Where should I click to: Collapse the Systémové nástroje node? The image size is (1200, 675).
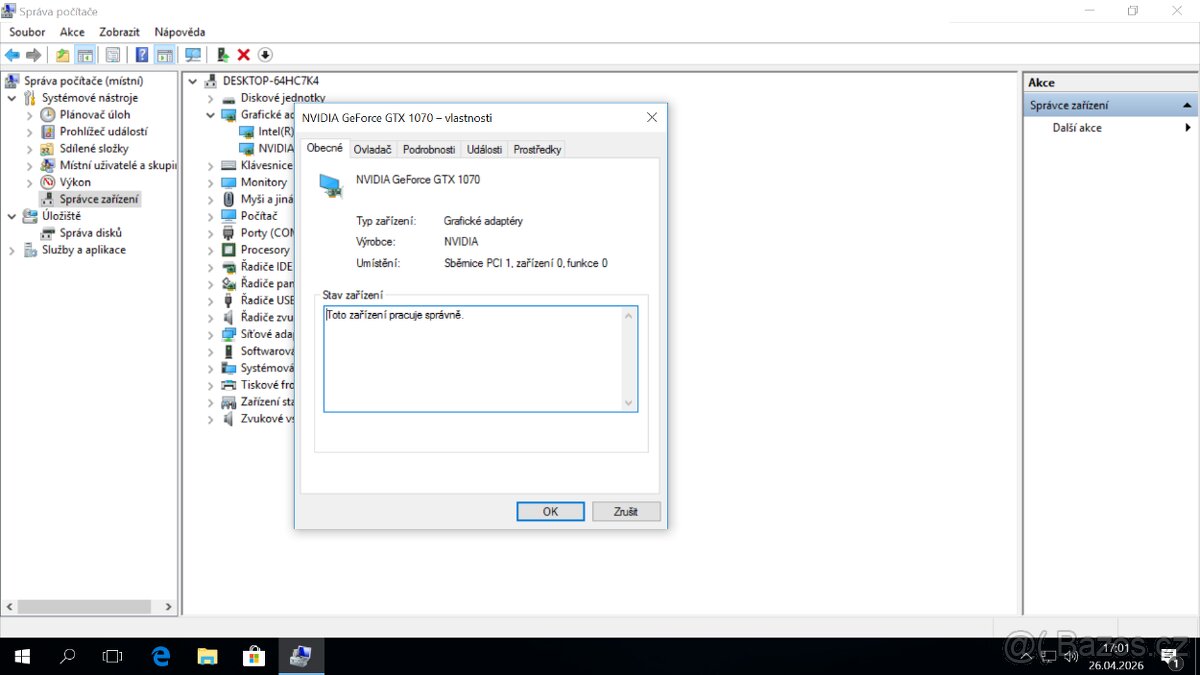(12, 98)
